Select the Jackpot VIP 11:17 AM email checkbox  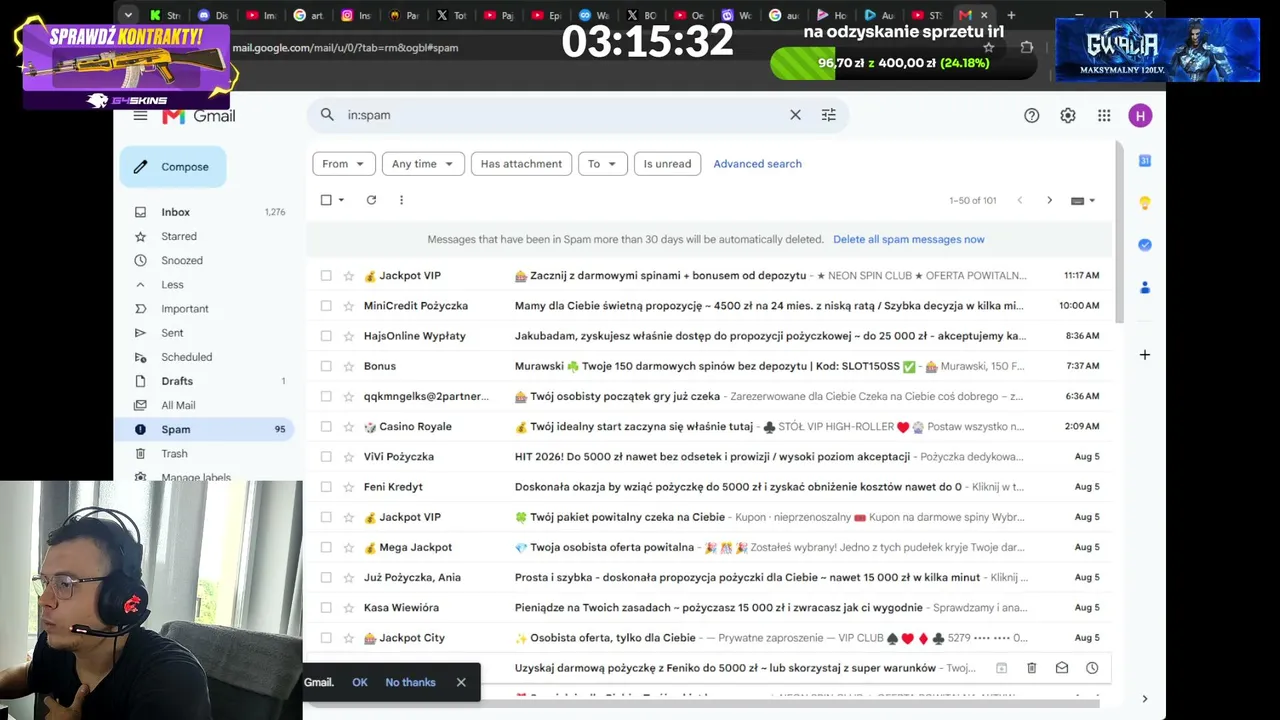pyautogui.click(x=326, y=276)
